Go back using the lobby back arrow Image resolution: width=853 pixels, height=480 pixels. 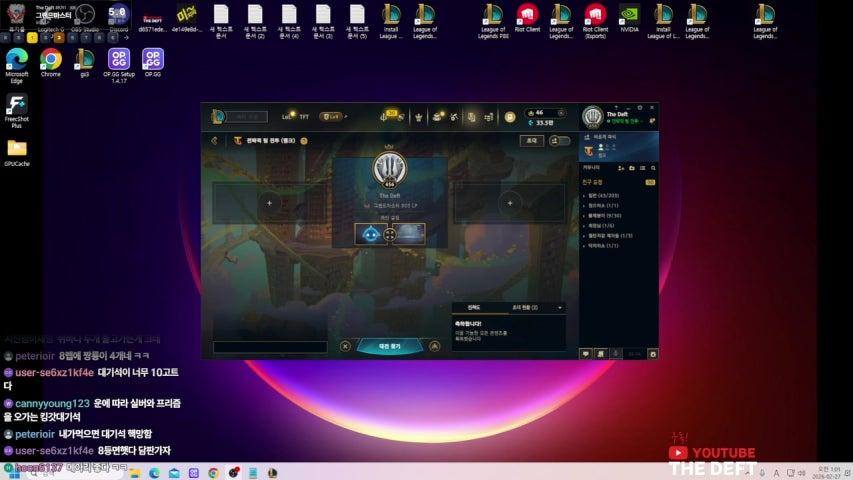point(214,141)
